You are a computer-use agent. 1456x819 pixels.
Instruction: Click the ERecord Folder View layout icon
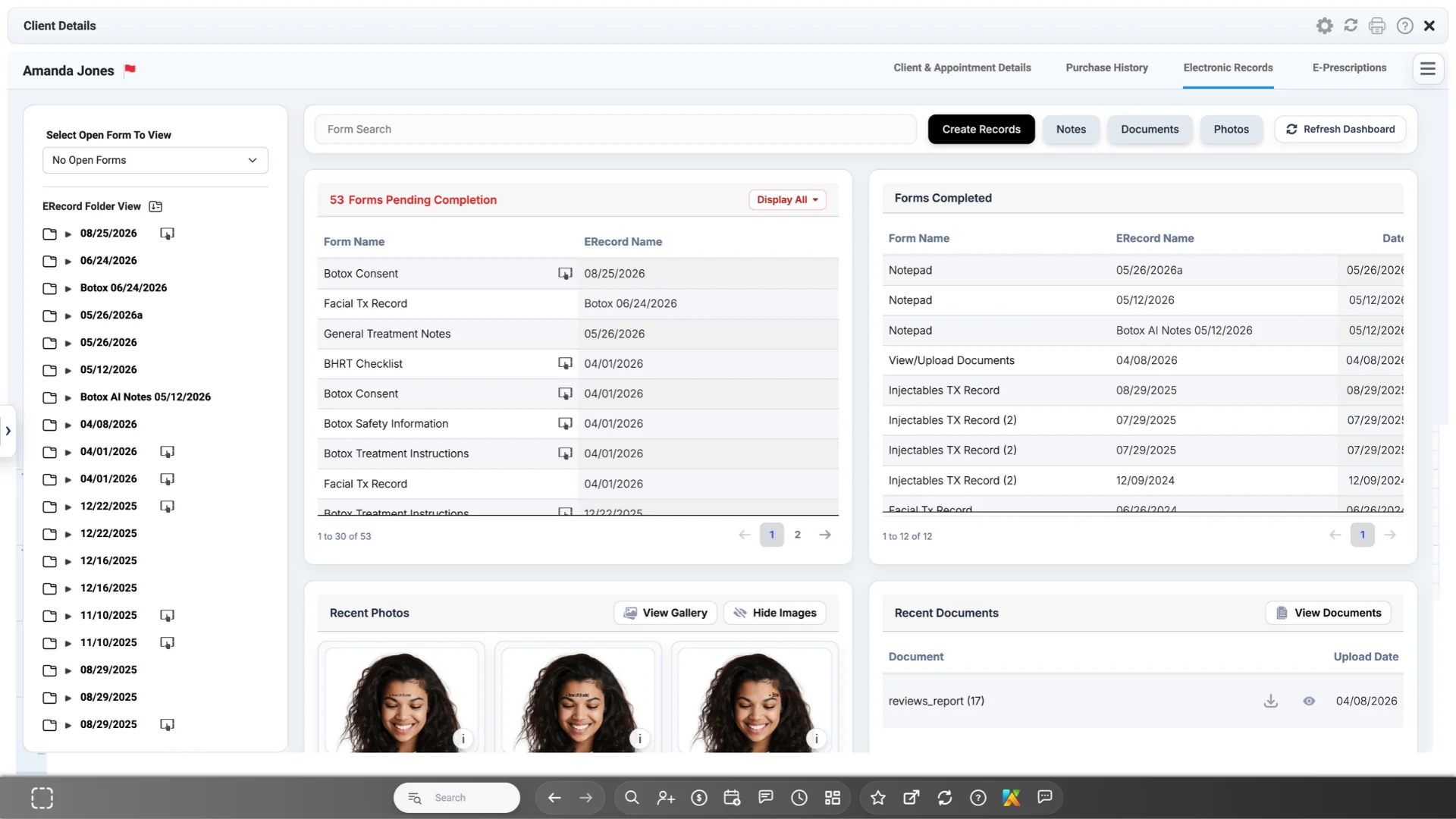click(155, 206)
